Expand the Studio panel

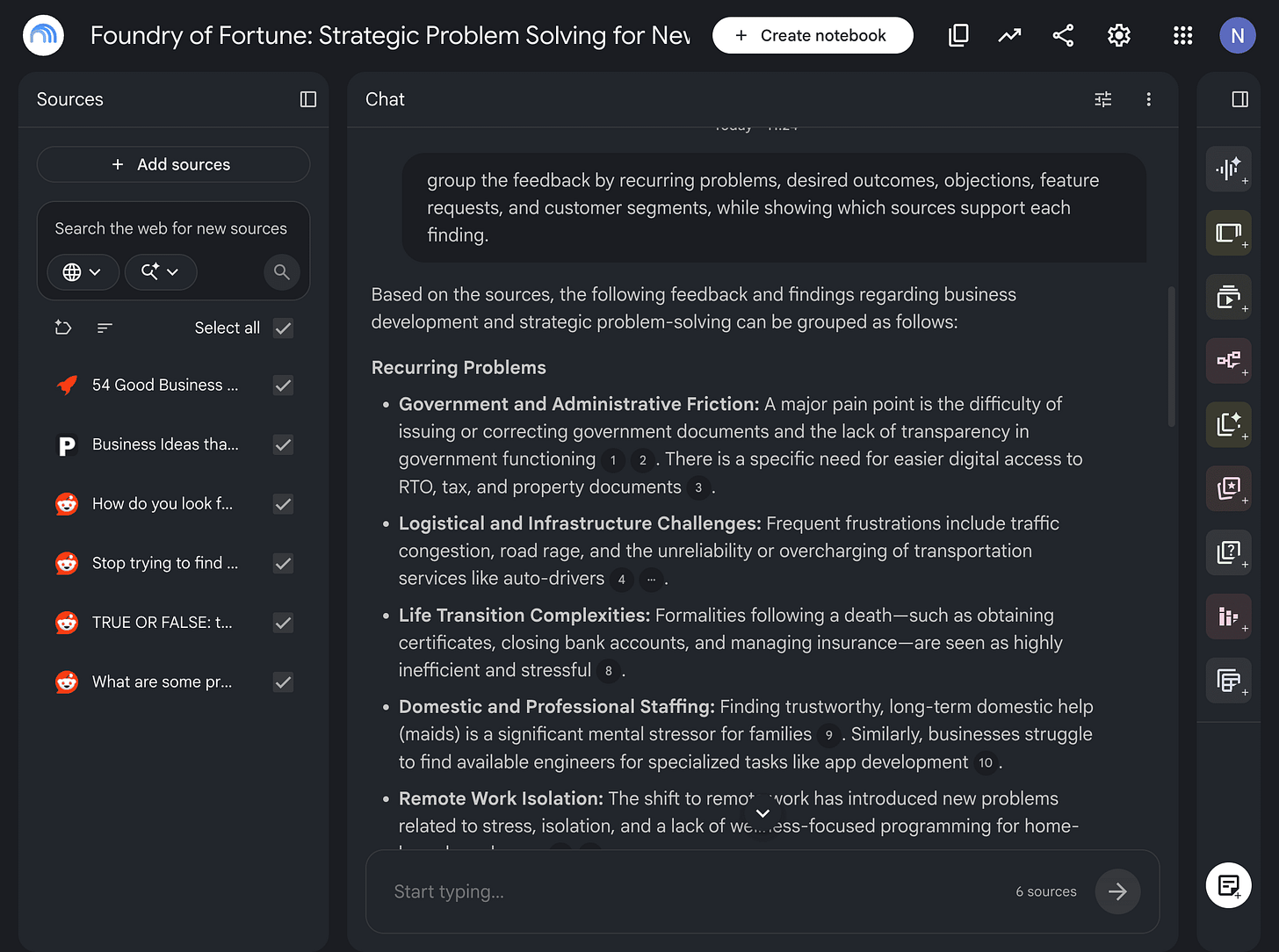pos(1239,99)
